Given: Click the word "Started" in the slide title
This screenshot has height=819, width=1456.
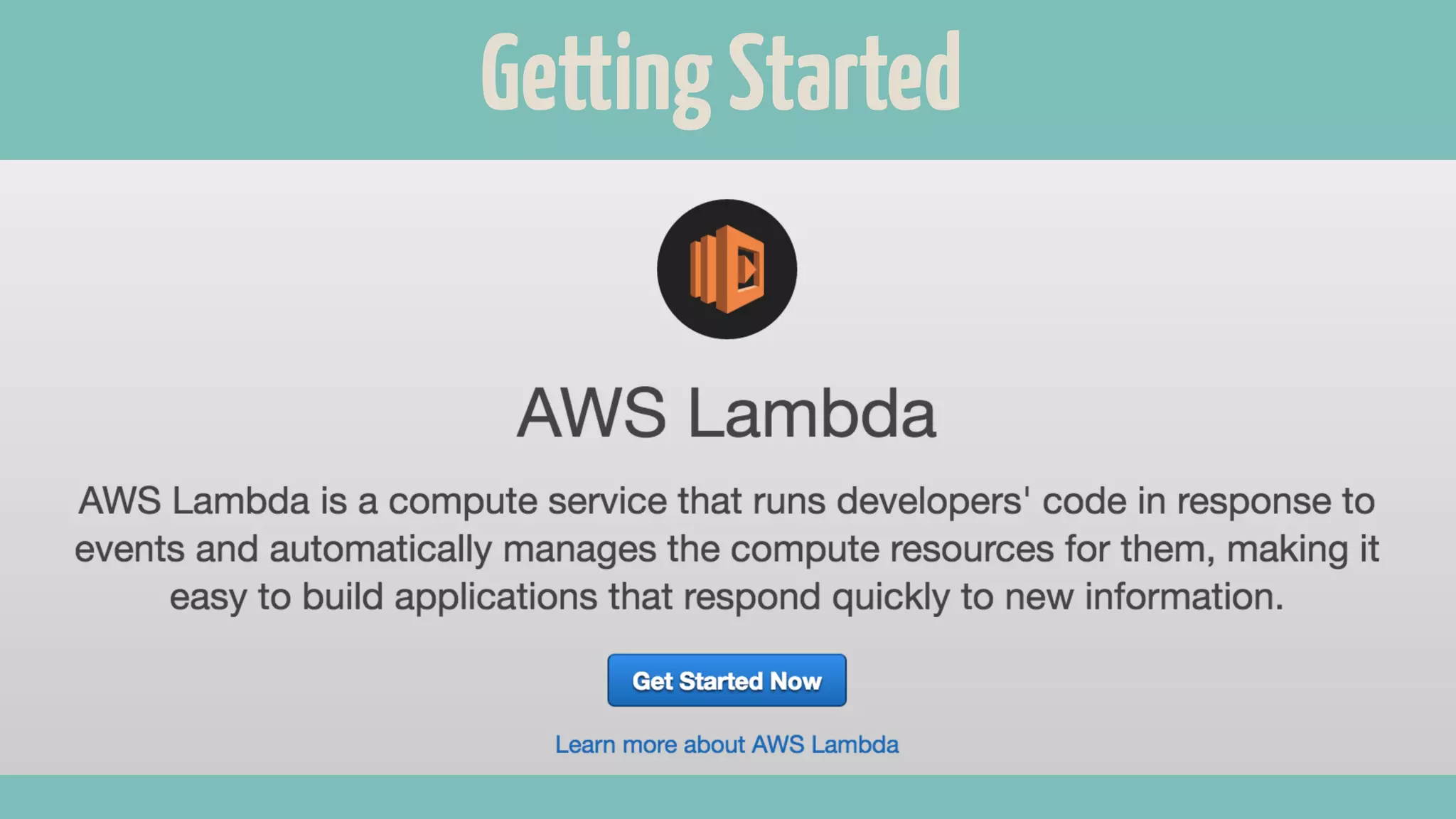Looking at the screenshot, I should click(x=845, y=75).
